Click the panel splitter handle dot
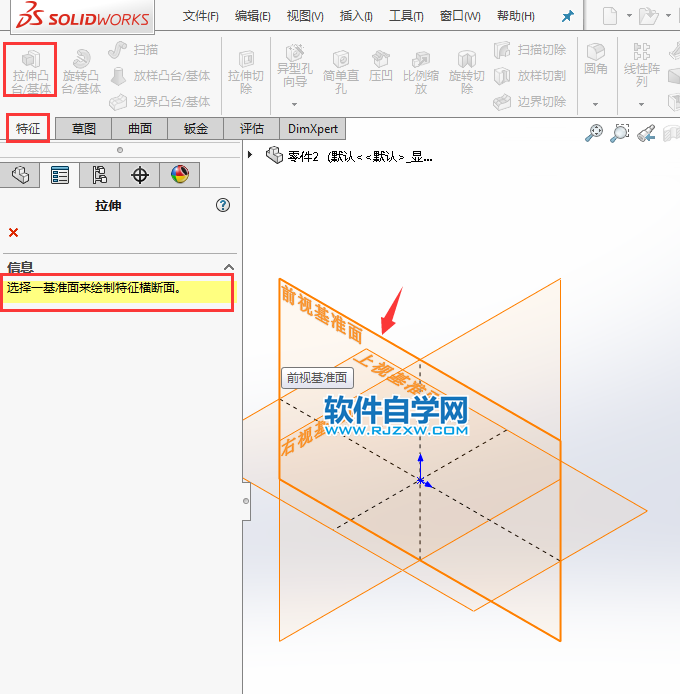680x694 pixels. [x=246, y=501]
